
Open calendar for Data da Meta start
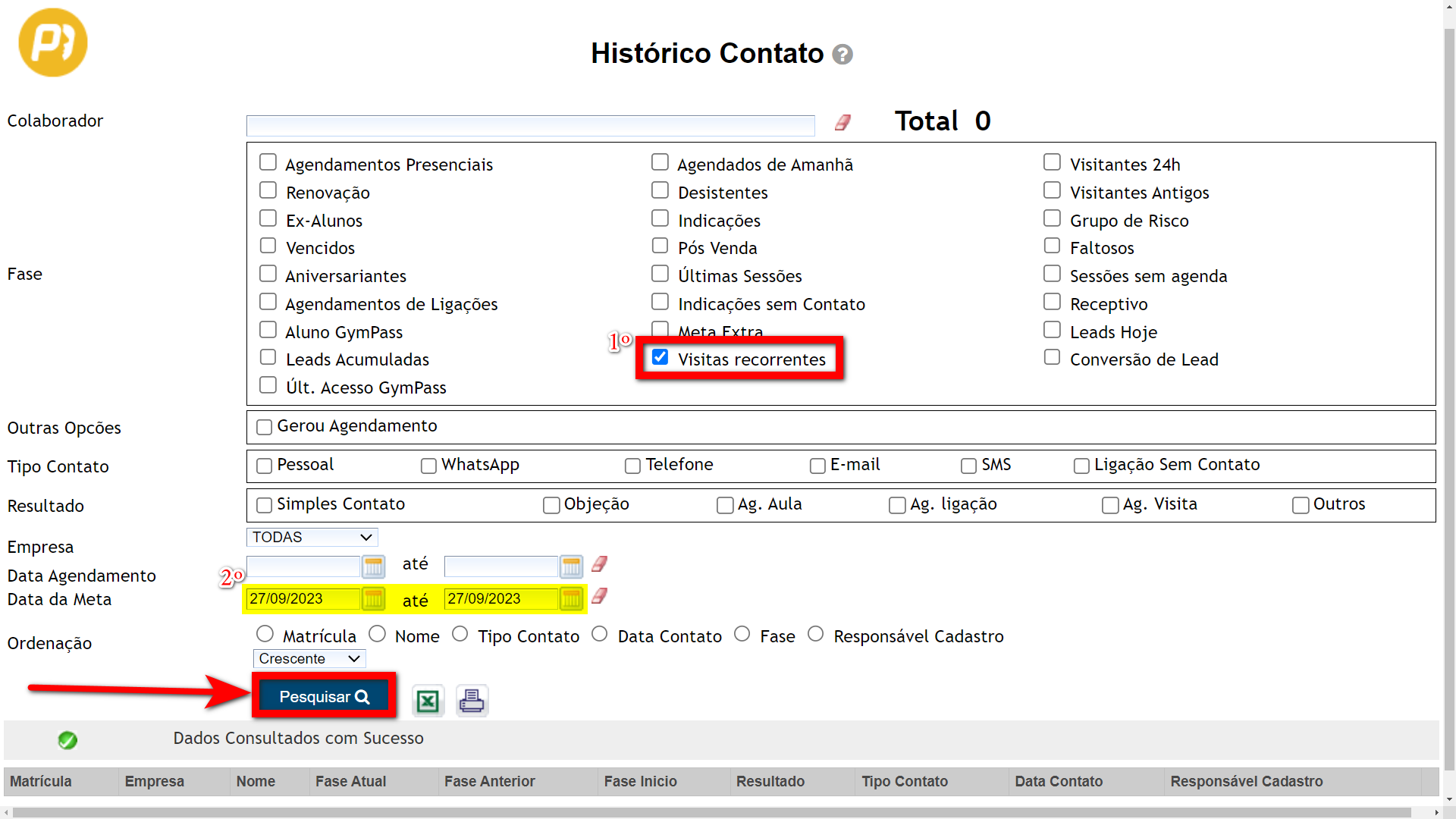(x=373, y=598)
